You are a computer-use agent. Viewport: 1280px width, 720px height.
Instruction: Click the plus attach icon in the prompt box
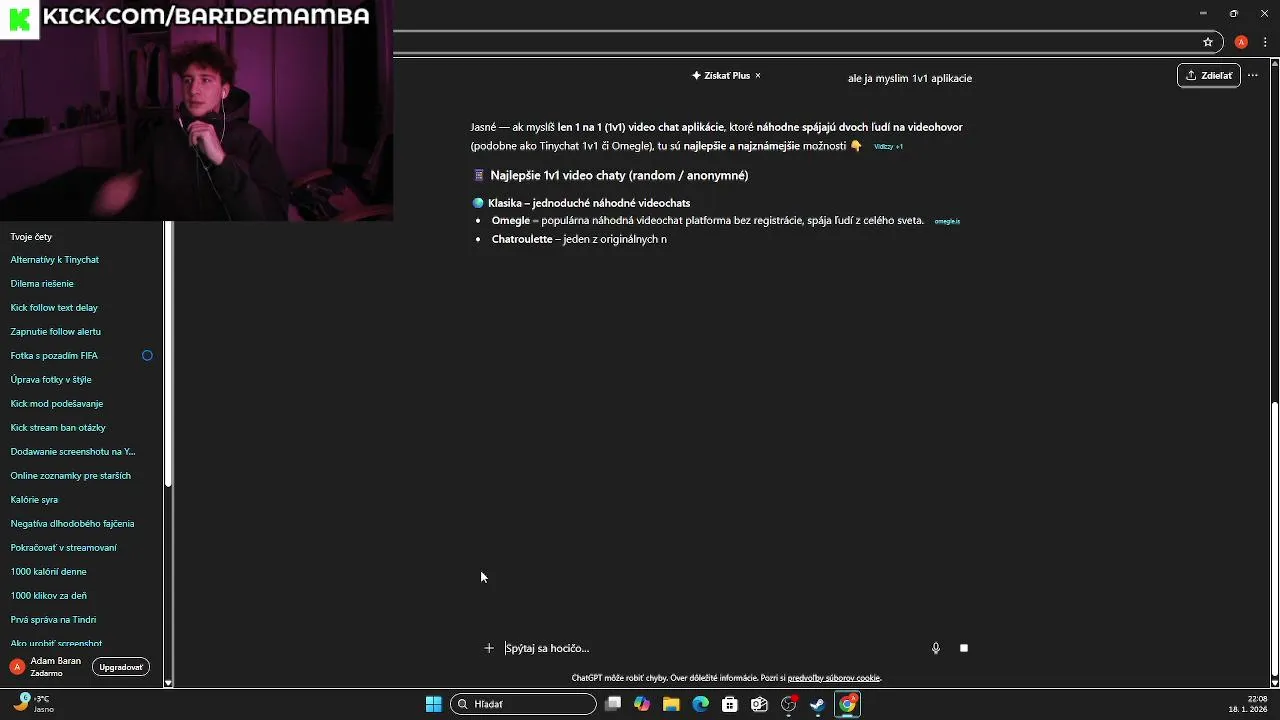click(x=489, y=648)
